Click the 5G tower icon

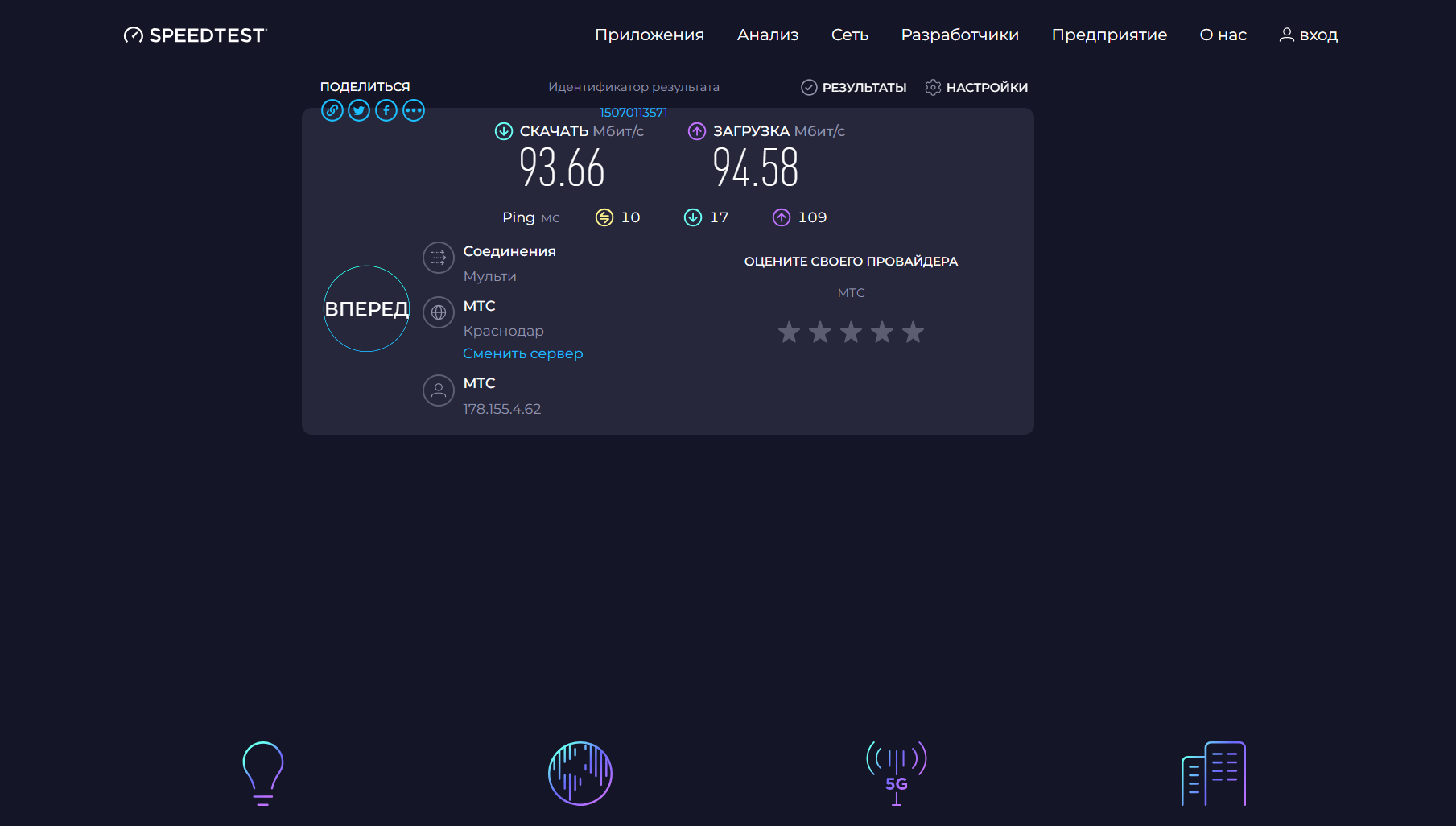pyautogui.click(x=897, y=774)
